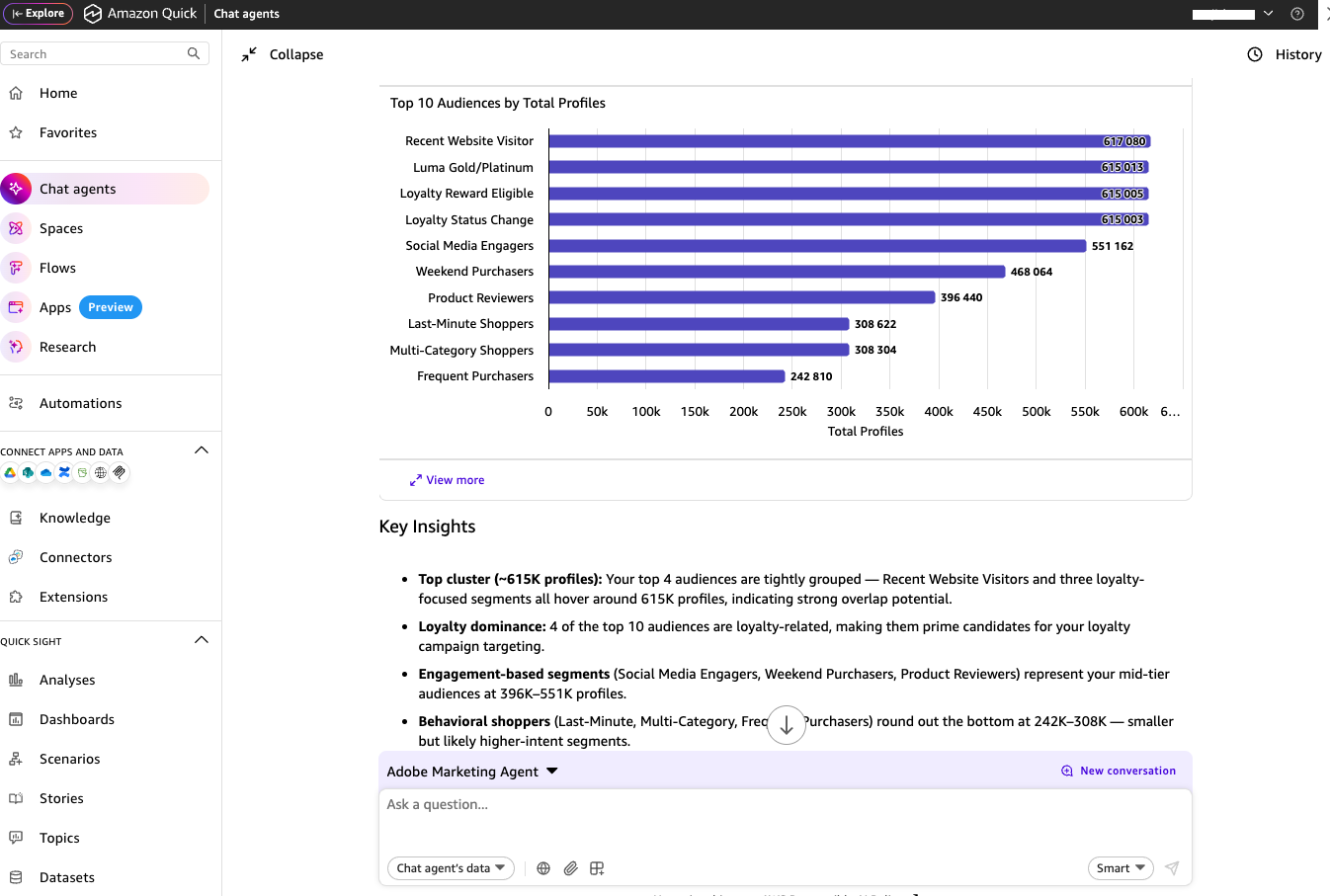Click the add-grid icon beside the paperclip
The height and width of the screenshot is (896, 1330).
coord(597,868)
